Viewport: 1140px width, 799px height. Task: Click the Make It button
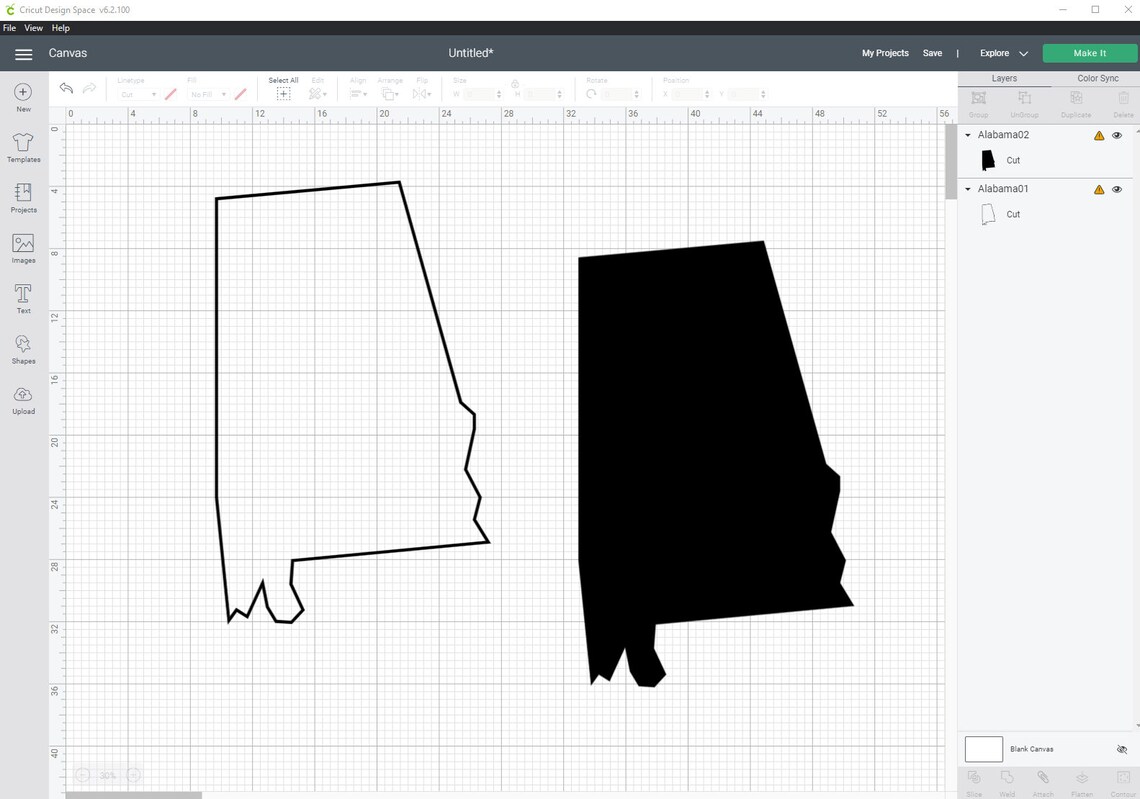1089,53
